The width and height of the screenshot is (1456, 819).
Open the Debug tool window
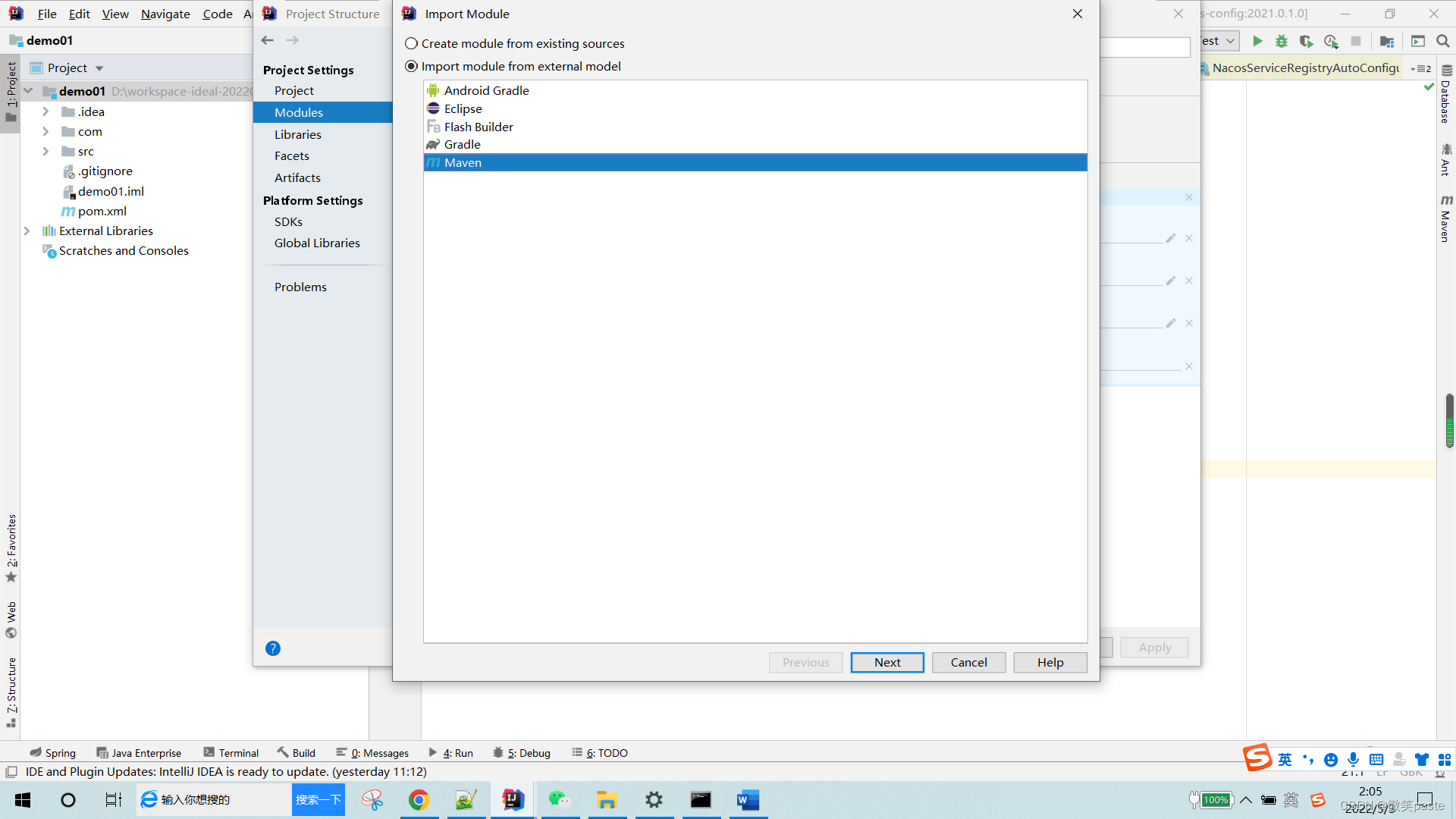click(522, 752)
